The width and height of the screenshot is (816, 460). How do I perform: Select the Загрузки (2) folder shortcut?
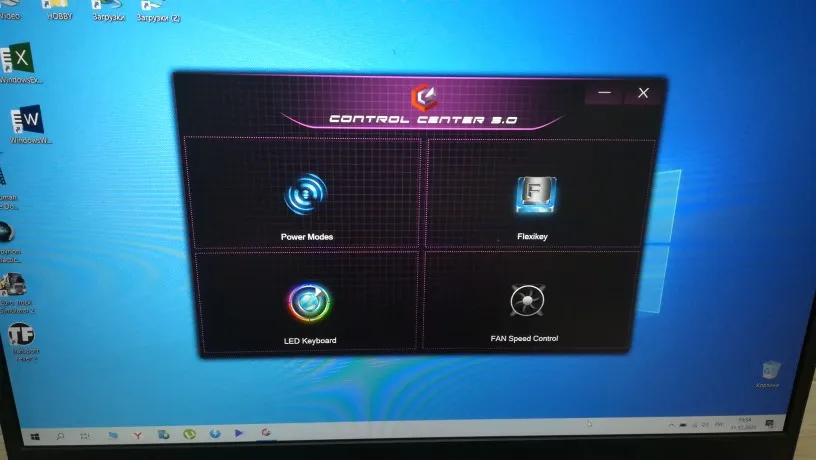click(x=158, y=11)
